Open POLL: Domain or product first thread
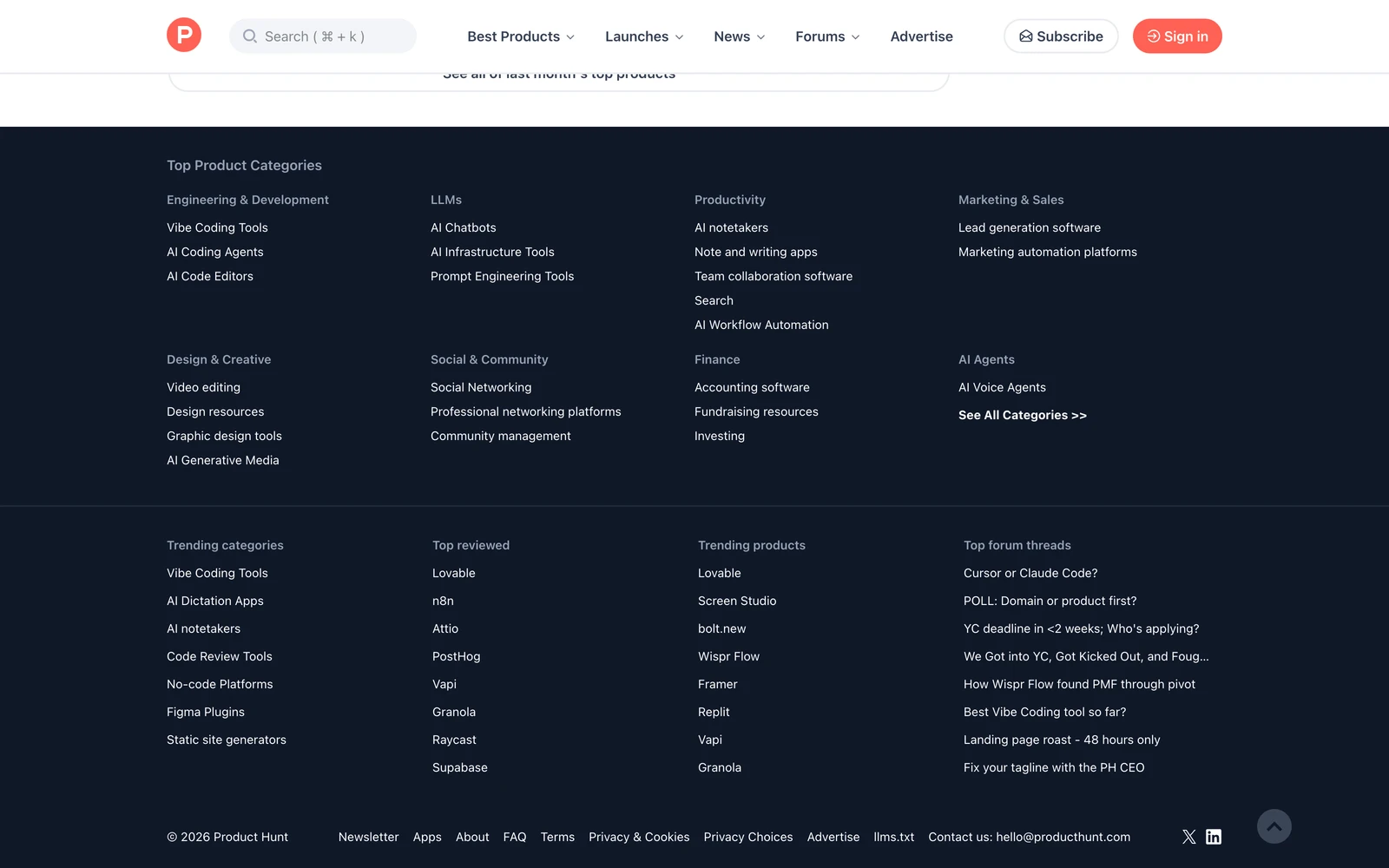 coord(1050,601)
